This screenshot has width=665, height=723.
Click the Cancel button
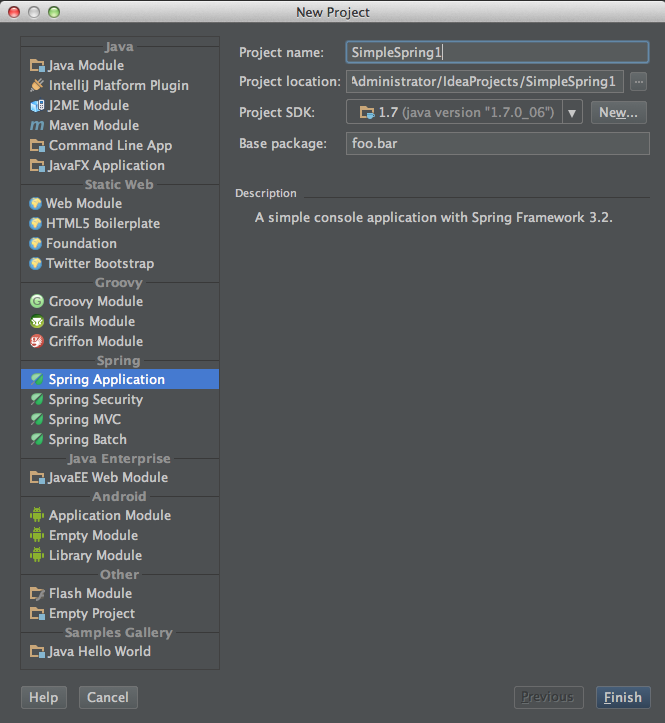point(108,697)
